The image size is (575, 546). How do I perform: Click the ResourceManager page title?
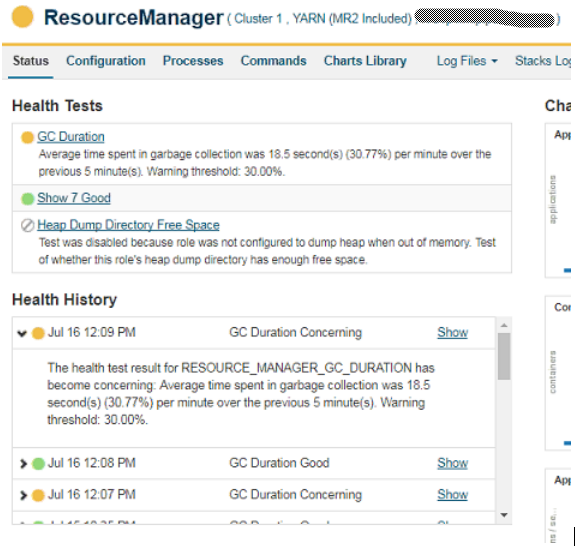tap(133, 17)
